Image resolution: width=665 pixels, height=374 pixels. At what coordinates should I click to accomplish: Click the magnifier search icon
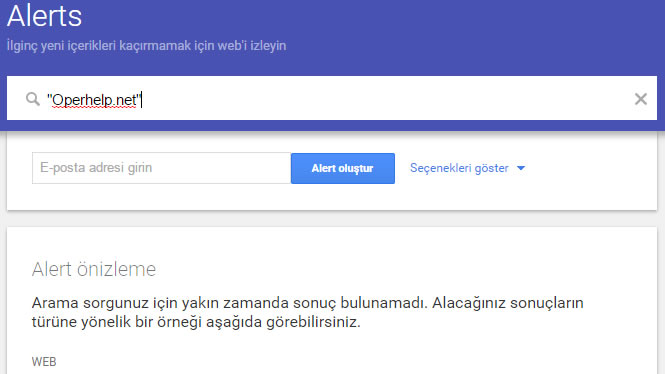click(x=33, y=99)
